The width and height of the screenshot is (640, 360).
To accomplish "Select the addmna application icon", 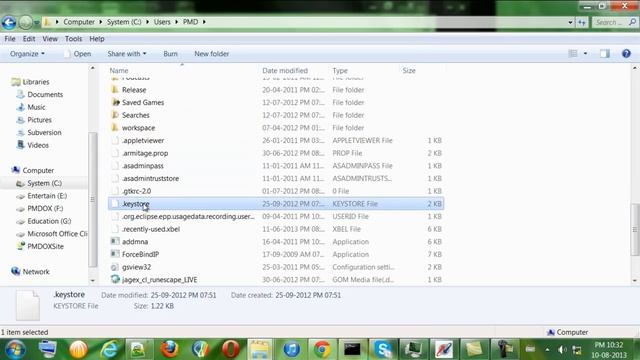I will (116, 241).
